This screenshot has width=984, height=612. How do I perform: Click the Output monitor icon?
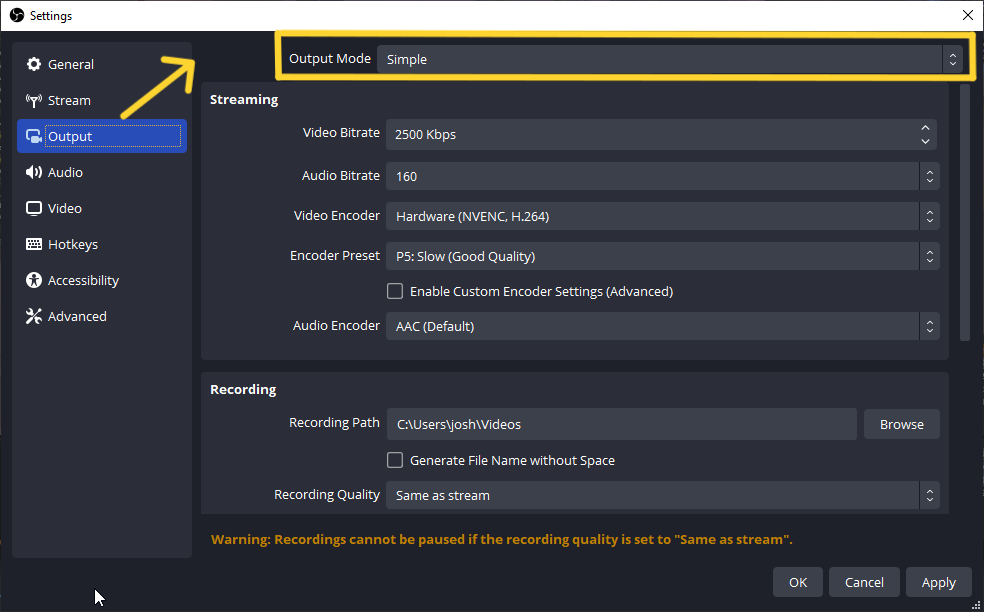coord(34,136)
